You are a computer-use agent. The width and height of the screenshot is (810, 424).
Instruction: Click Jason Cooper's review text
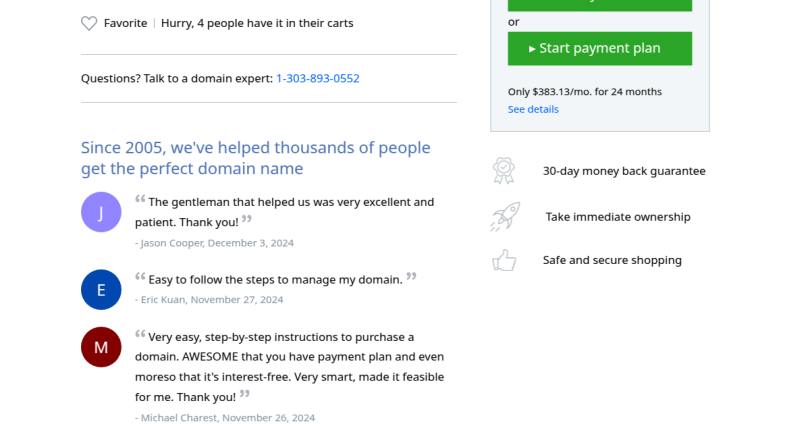click(285, 212)
